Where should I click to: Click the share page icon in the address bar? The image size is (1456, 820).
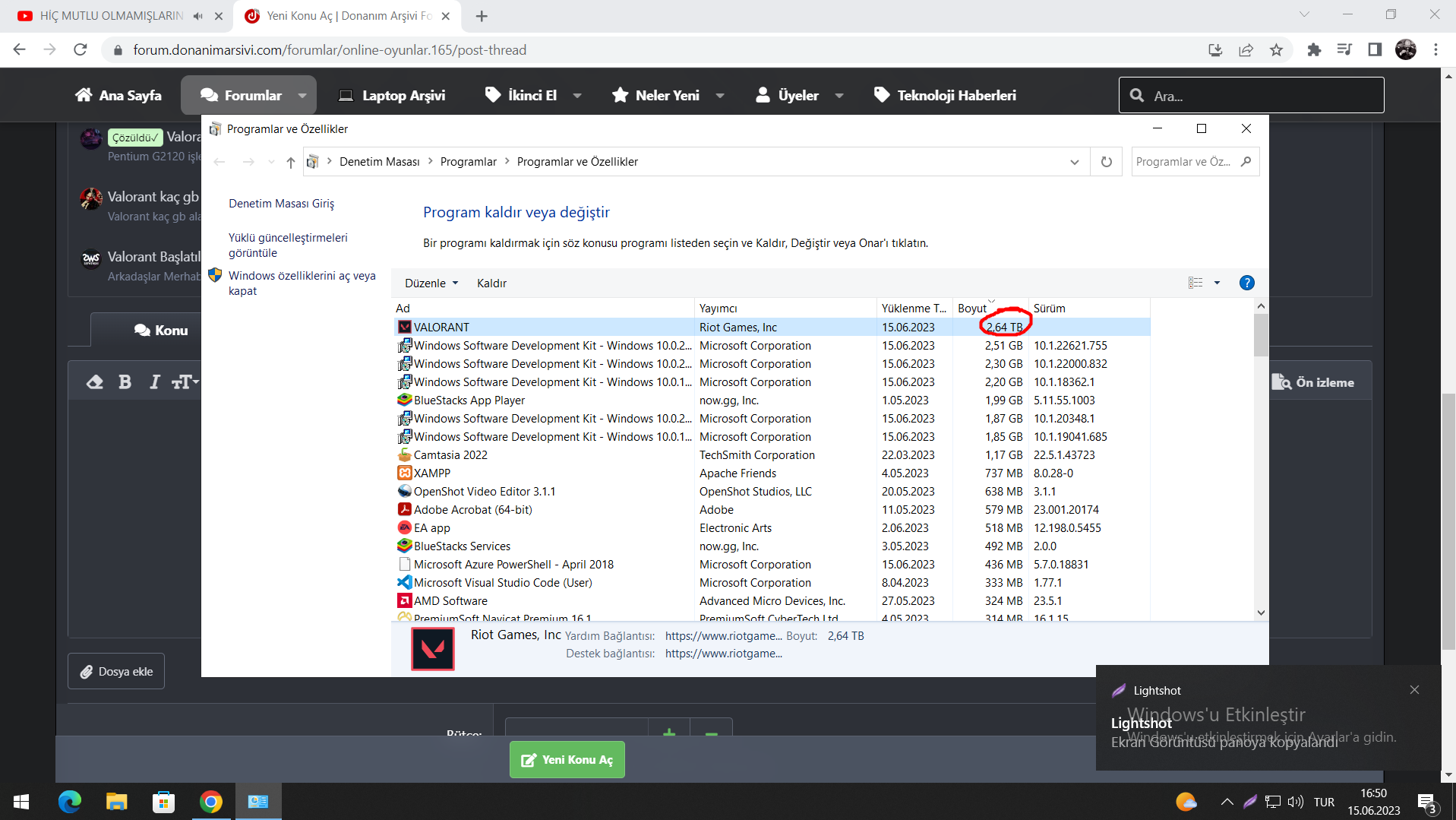pos(1246,49)
